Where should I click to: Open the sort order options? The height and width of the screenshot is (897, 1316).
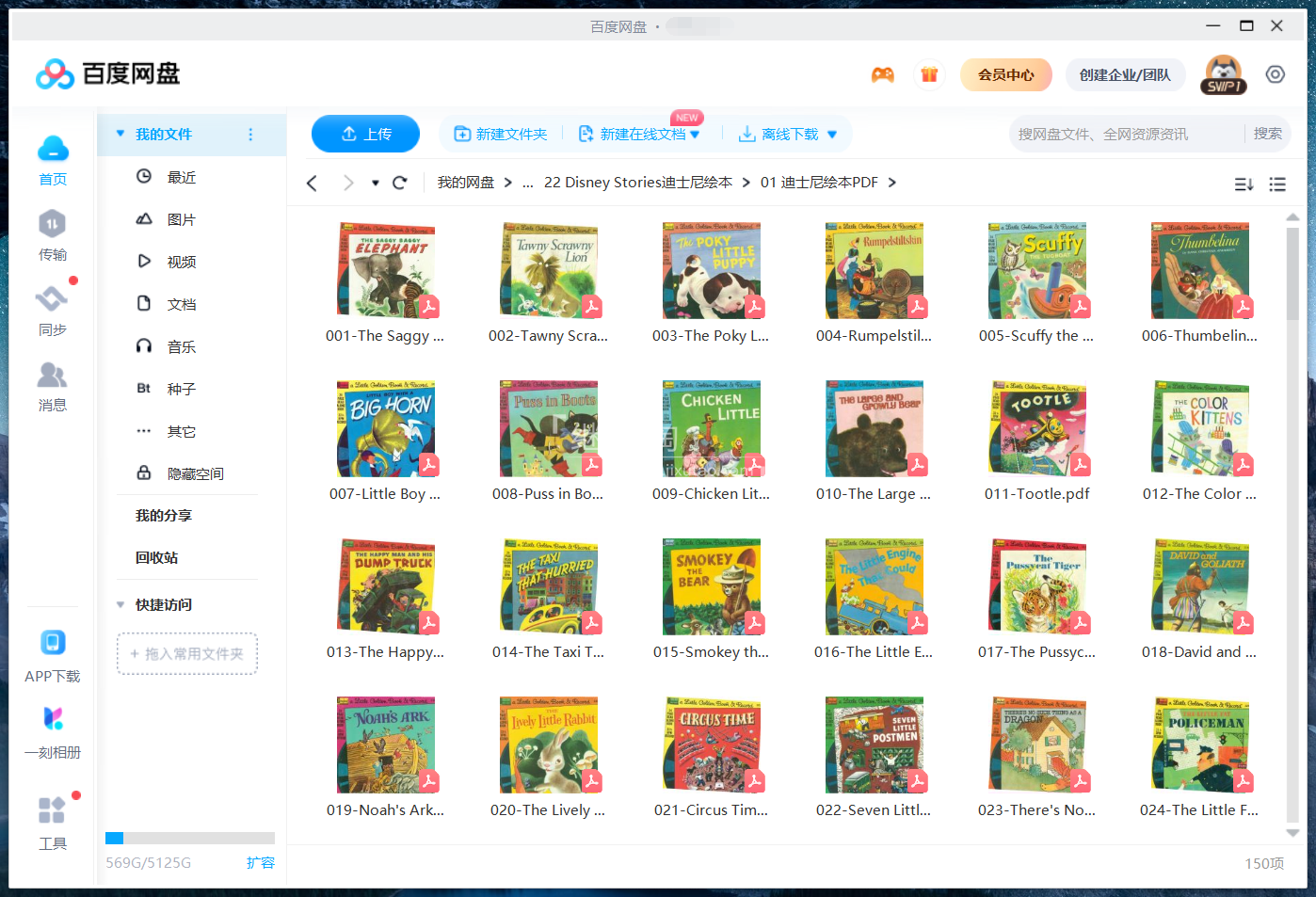[x=1244, y=184]
